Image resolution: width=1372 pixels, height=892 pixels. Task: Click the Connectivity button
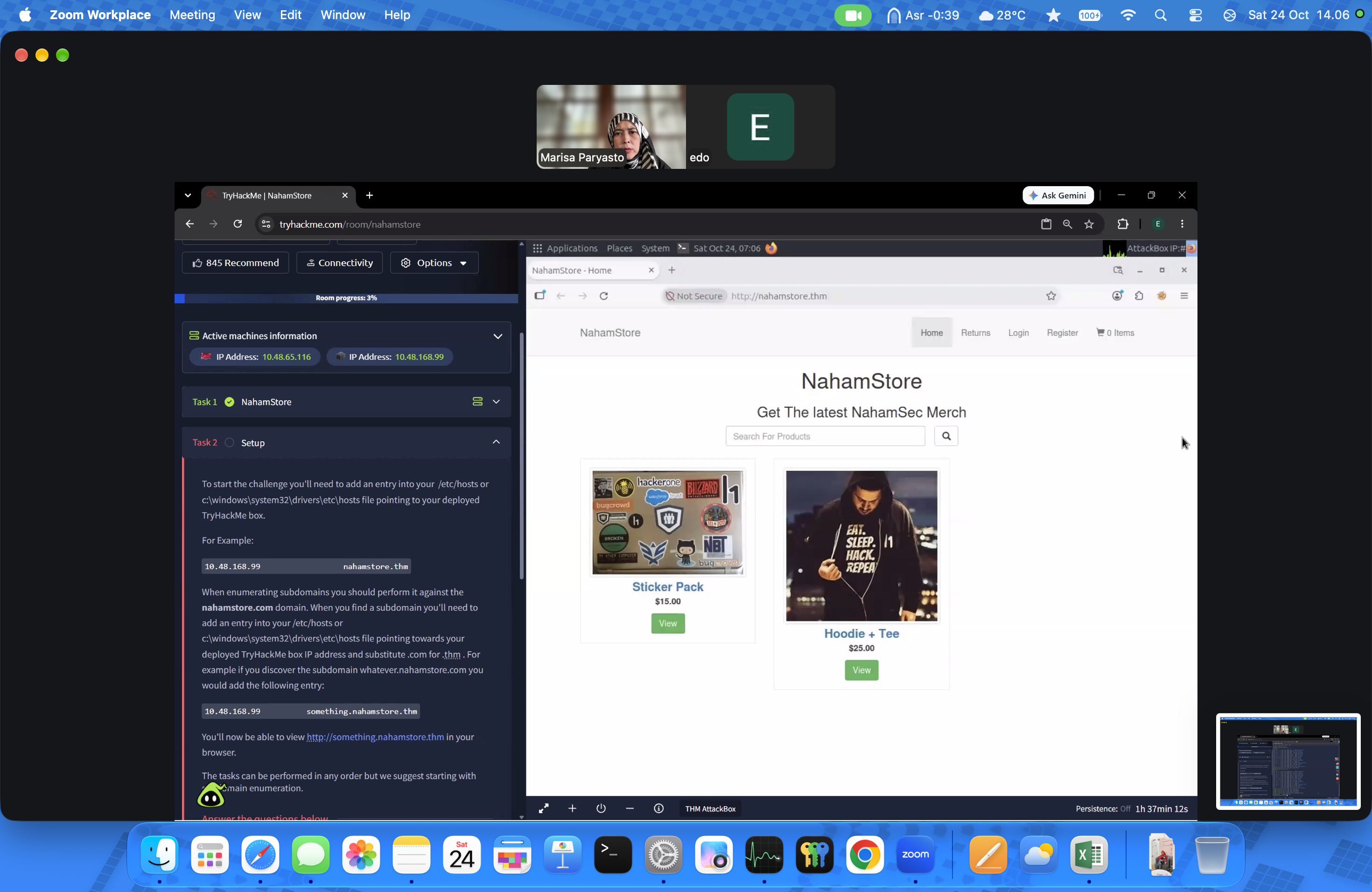click(x=339, y=263)
